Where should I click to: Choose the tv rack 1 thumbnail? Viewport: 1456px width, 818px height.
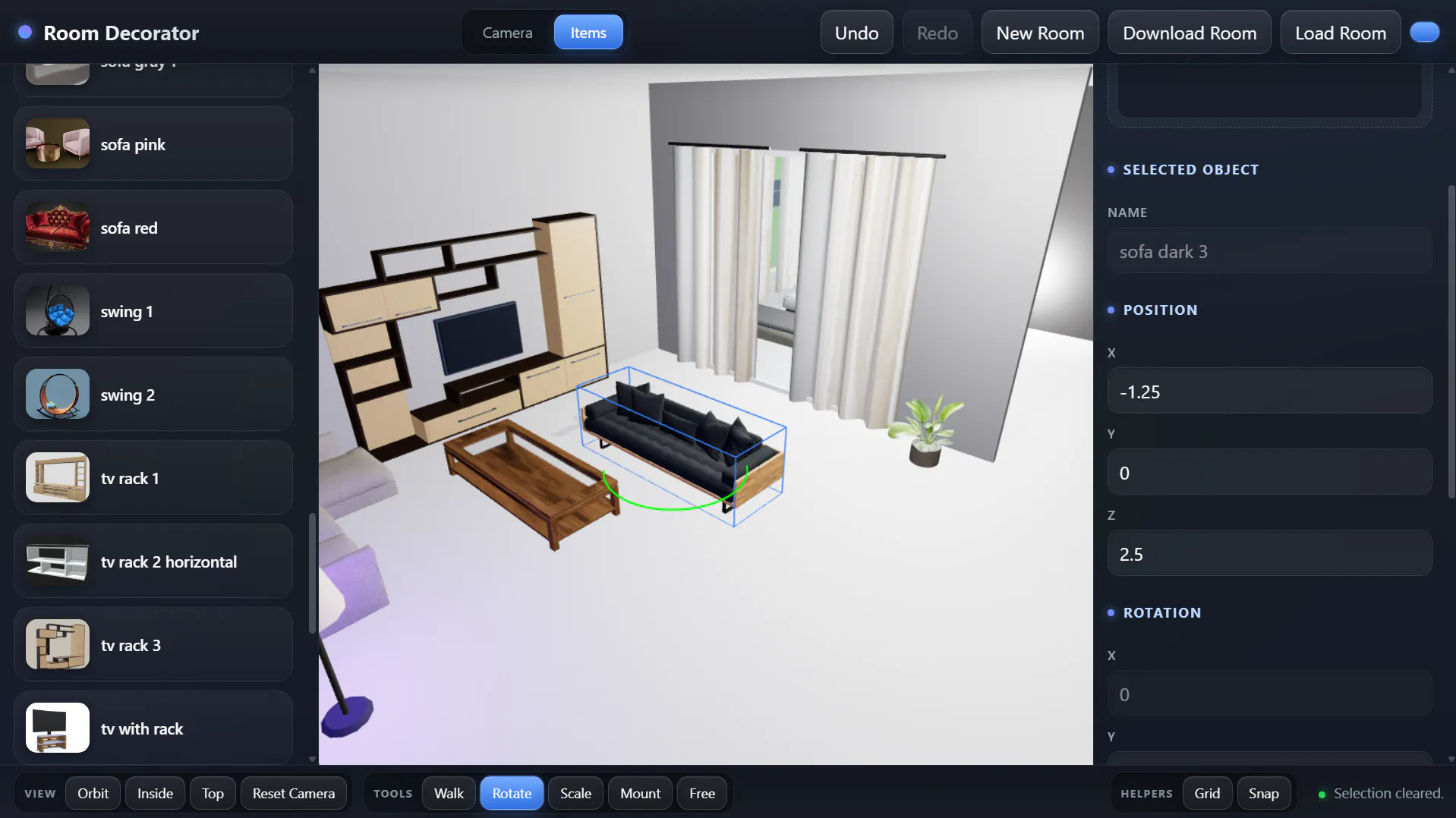[x=58, y=477]
